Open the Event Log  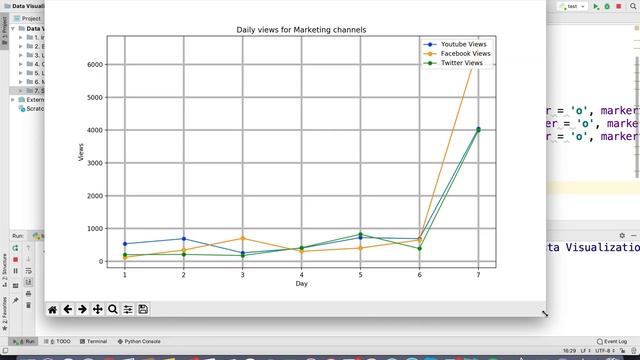[x=612, y=341]
